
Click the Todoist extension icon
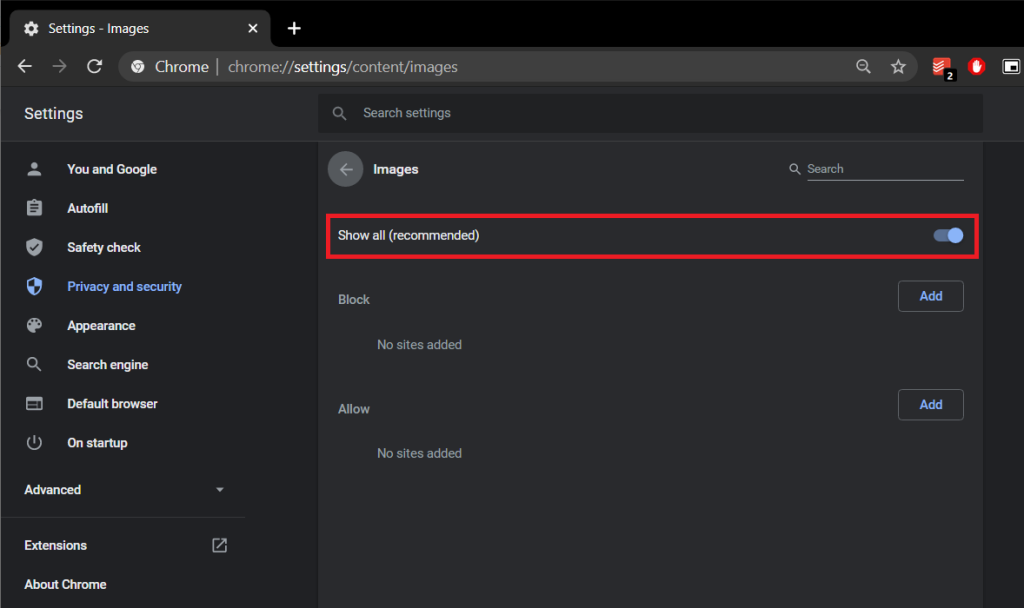click(941, 67)
